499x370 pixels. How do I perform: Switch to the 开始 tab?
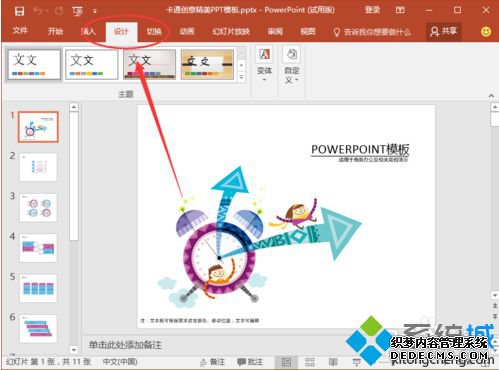(x=55, y=31)
